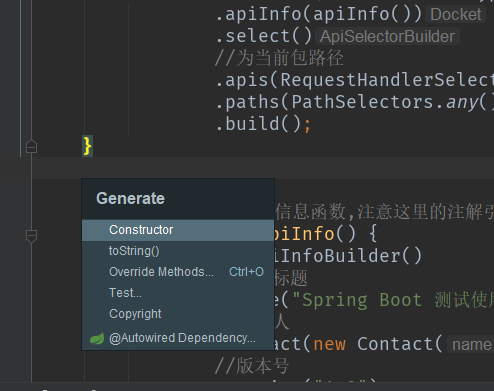Screen dimensions: 494x391
Task: Click the .select() method call
Action: [x=263, y=36]
